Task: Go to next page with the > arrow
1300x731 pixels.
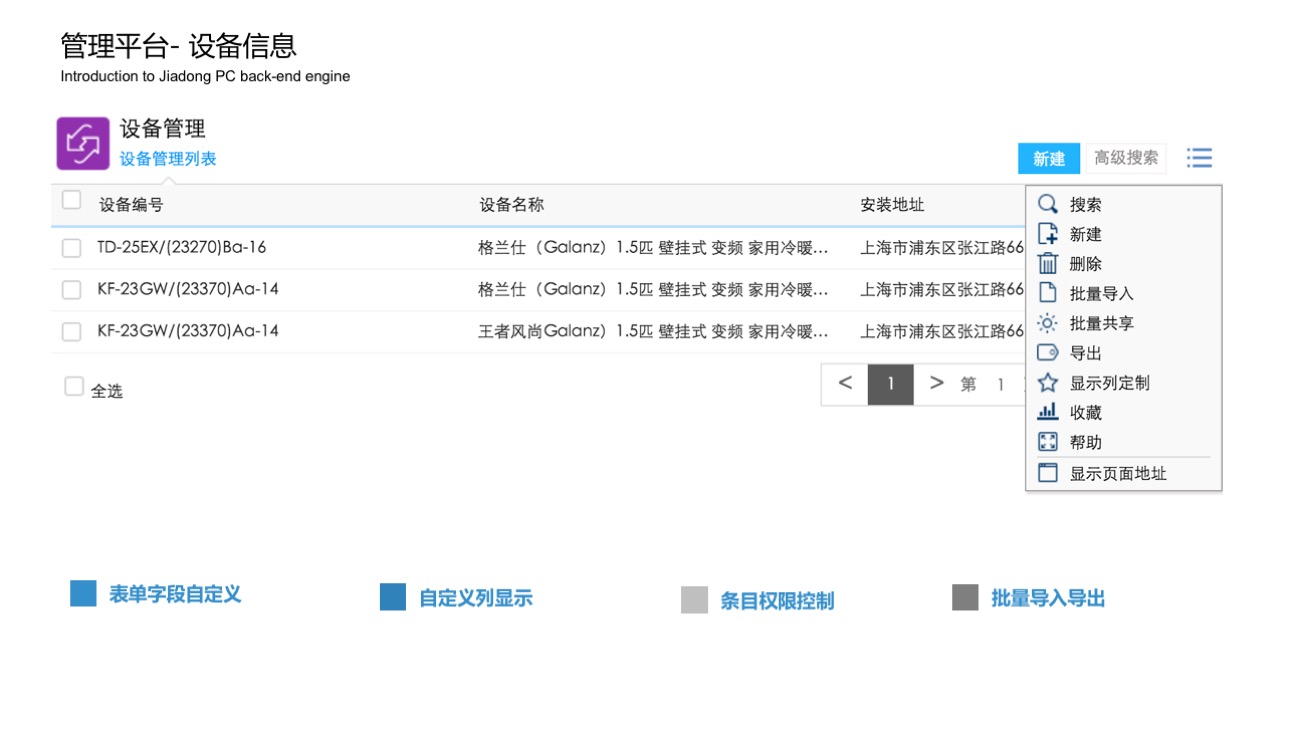Action: pos(936,383)
